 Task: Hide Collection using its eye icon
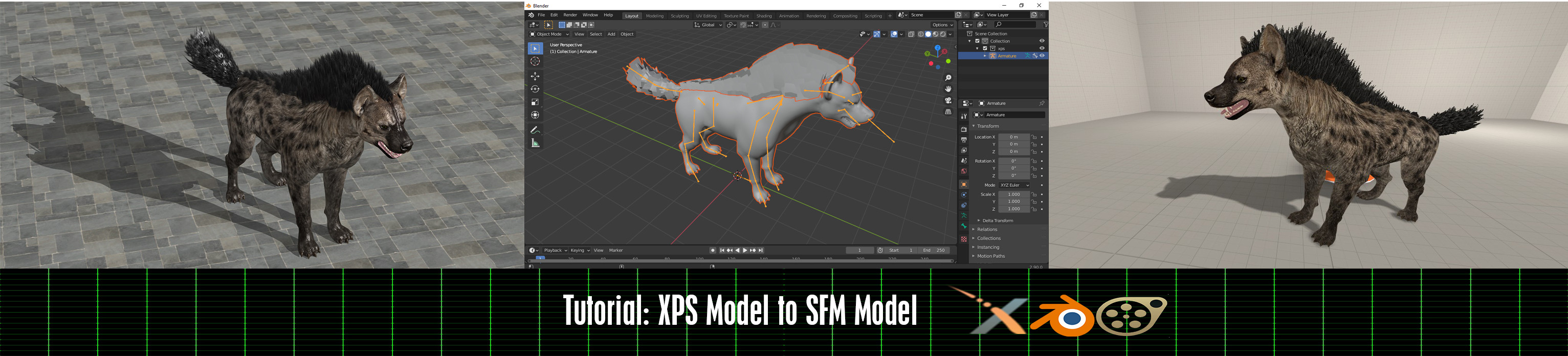pos(1042,41)
